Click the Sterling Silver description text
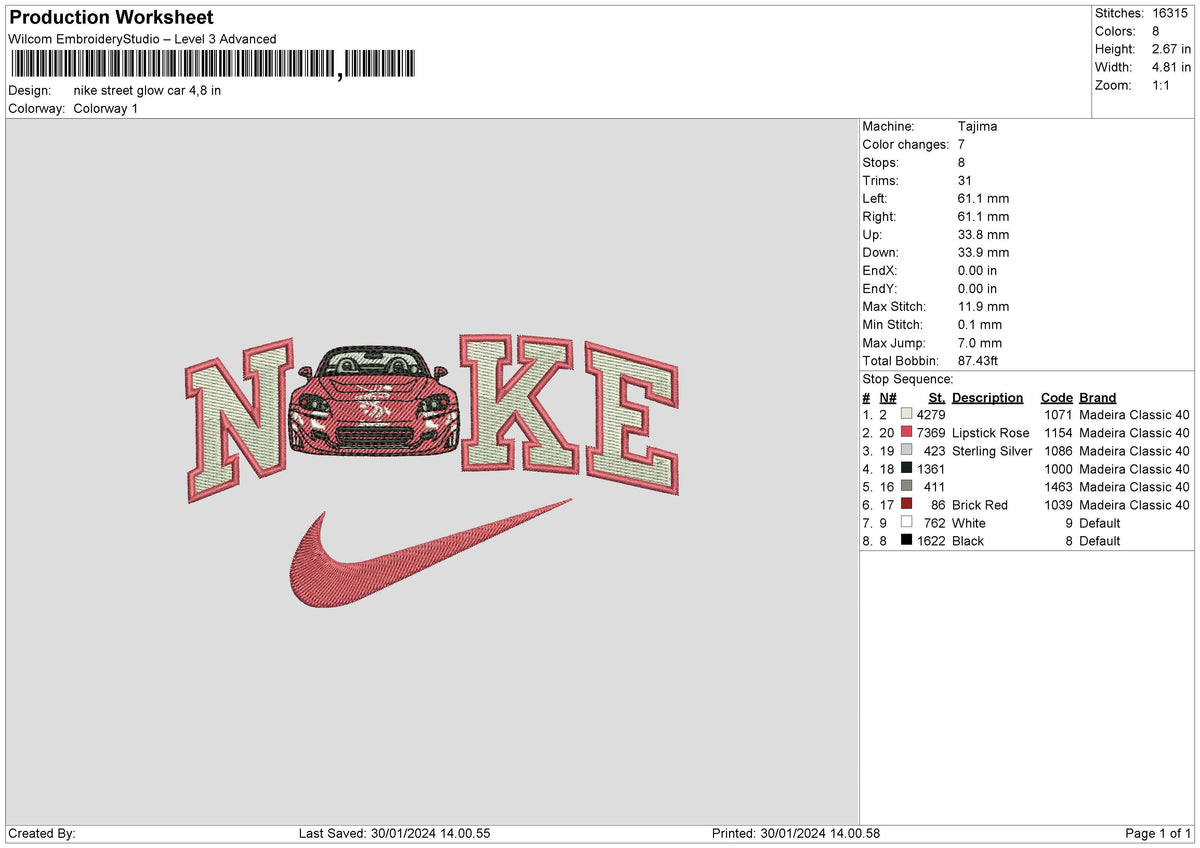This screenshot has height=848, width=1200. pyautogui.click(x=992, y=451)
